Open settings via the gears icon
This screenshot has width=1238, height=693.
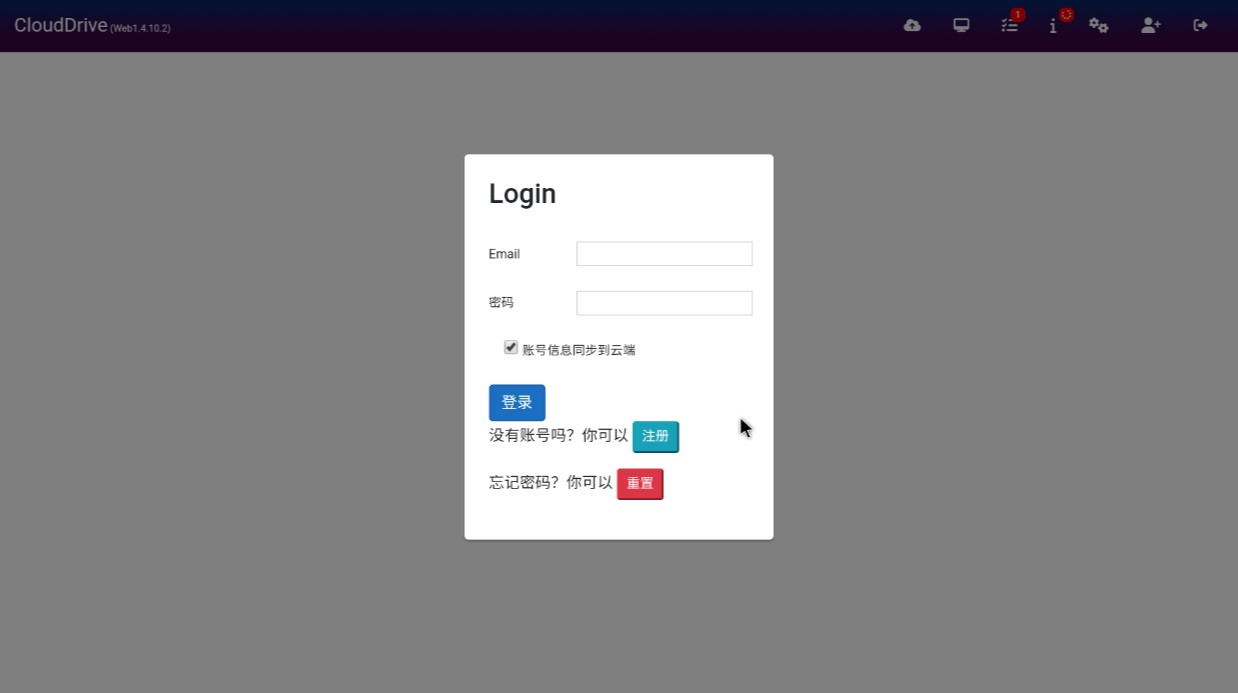(1099, 26)
